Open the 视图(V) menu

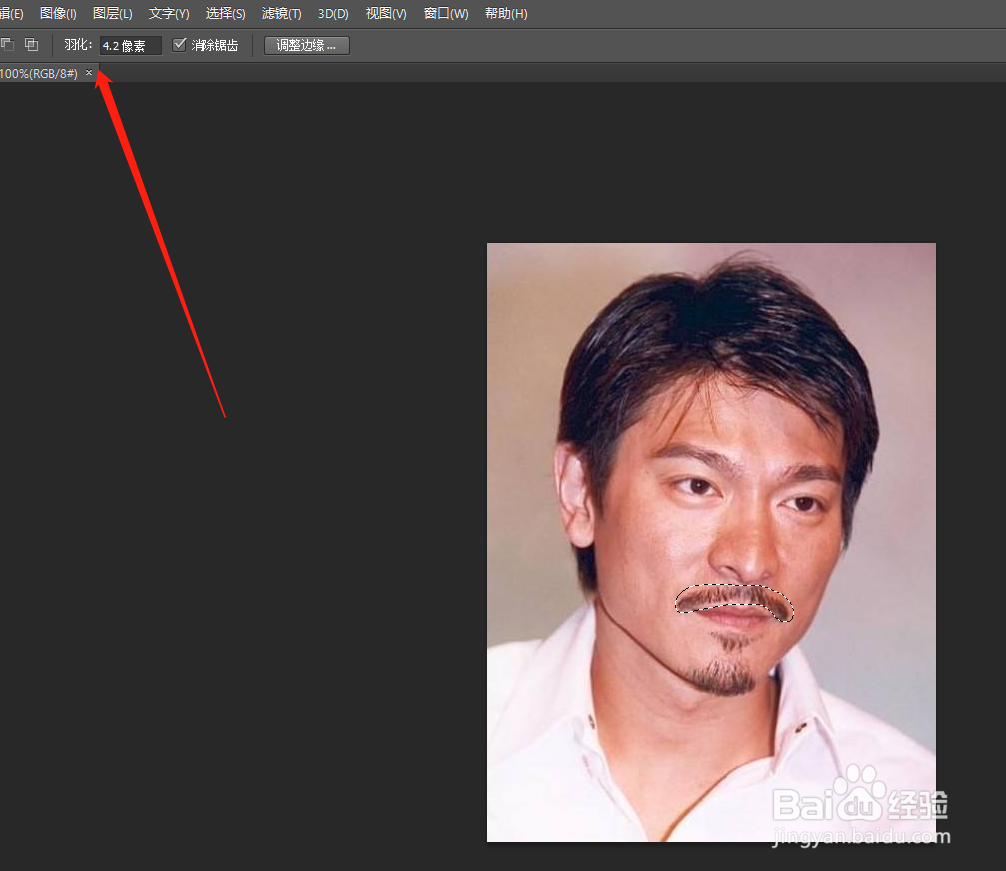pyautogui.click(x=386, y=13)
